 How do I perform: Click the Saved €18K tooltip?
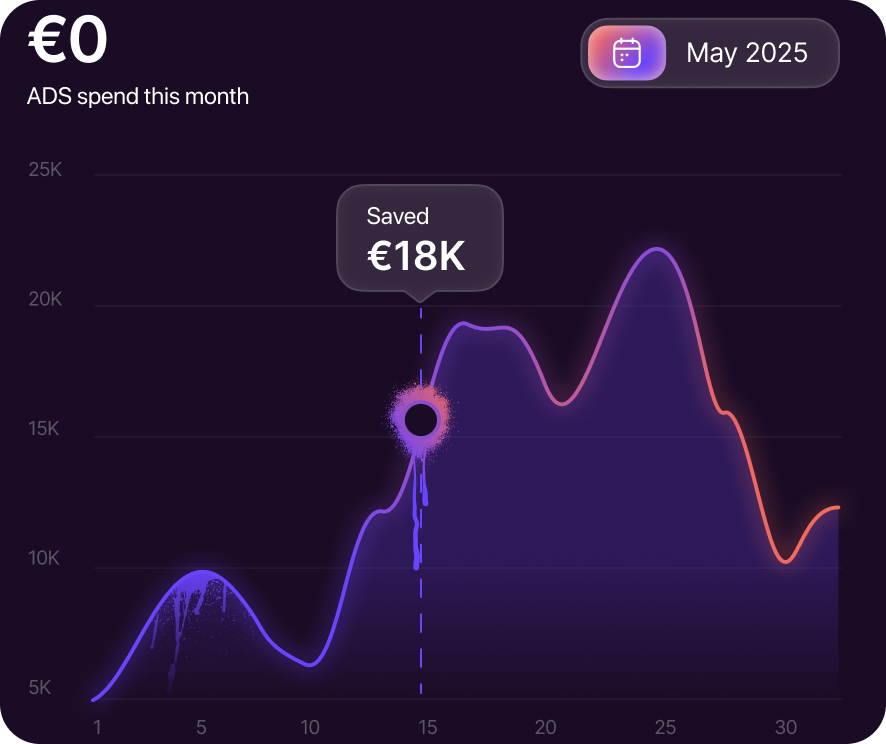pyautogui.click(x=419, y=238)
